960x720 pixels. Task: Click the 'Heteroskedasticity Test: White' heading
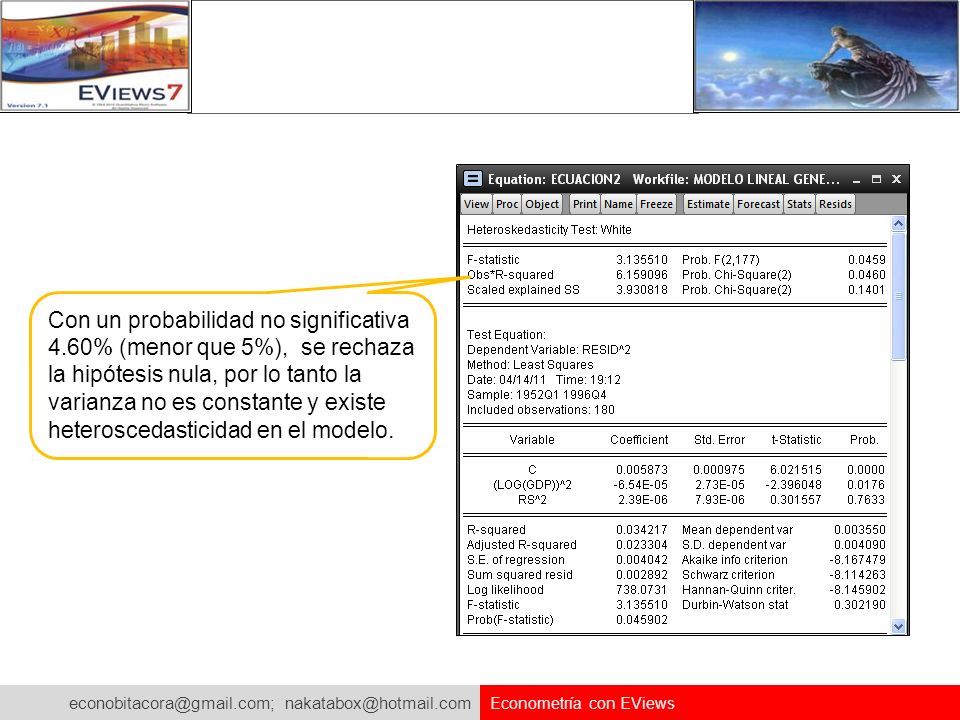[x=549, y=230]
